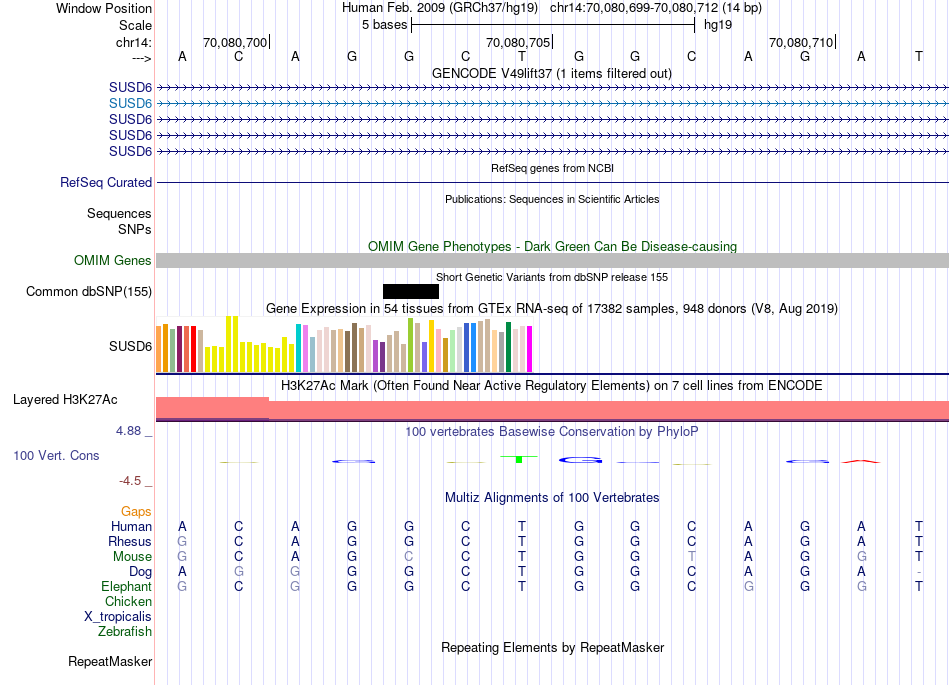Click the 5 bases scale bar

(x=553, y=25)
